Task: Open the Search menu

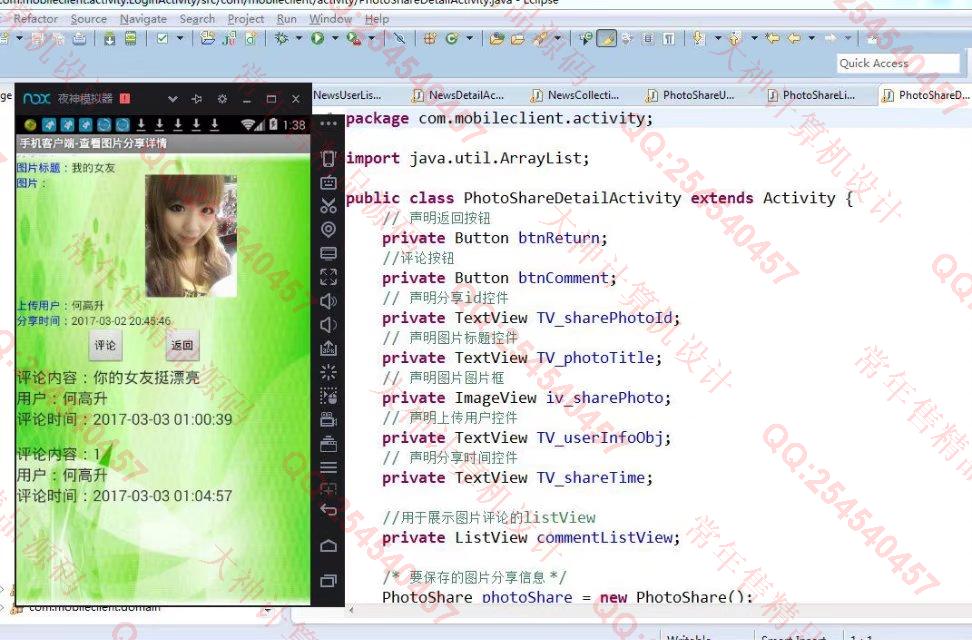Action: (197, 19)
